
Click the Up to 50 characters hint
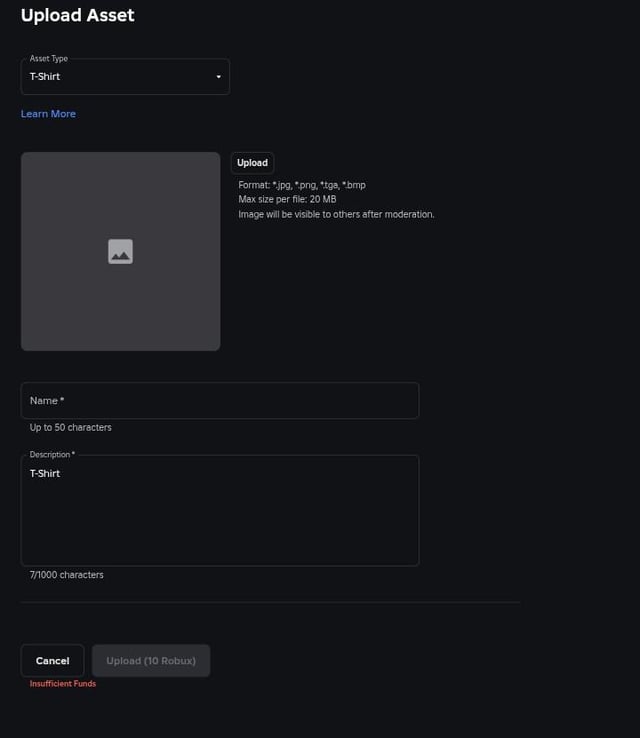click(70, 428)
